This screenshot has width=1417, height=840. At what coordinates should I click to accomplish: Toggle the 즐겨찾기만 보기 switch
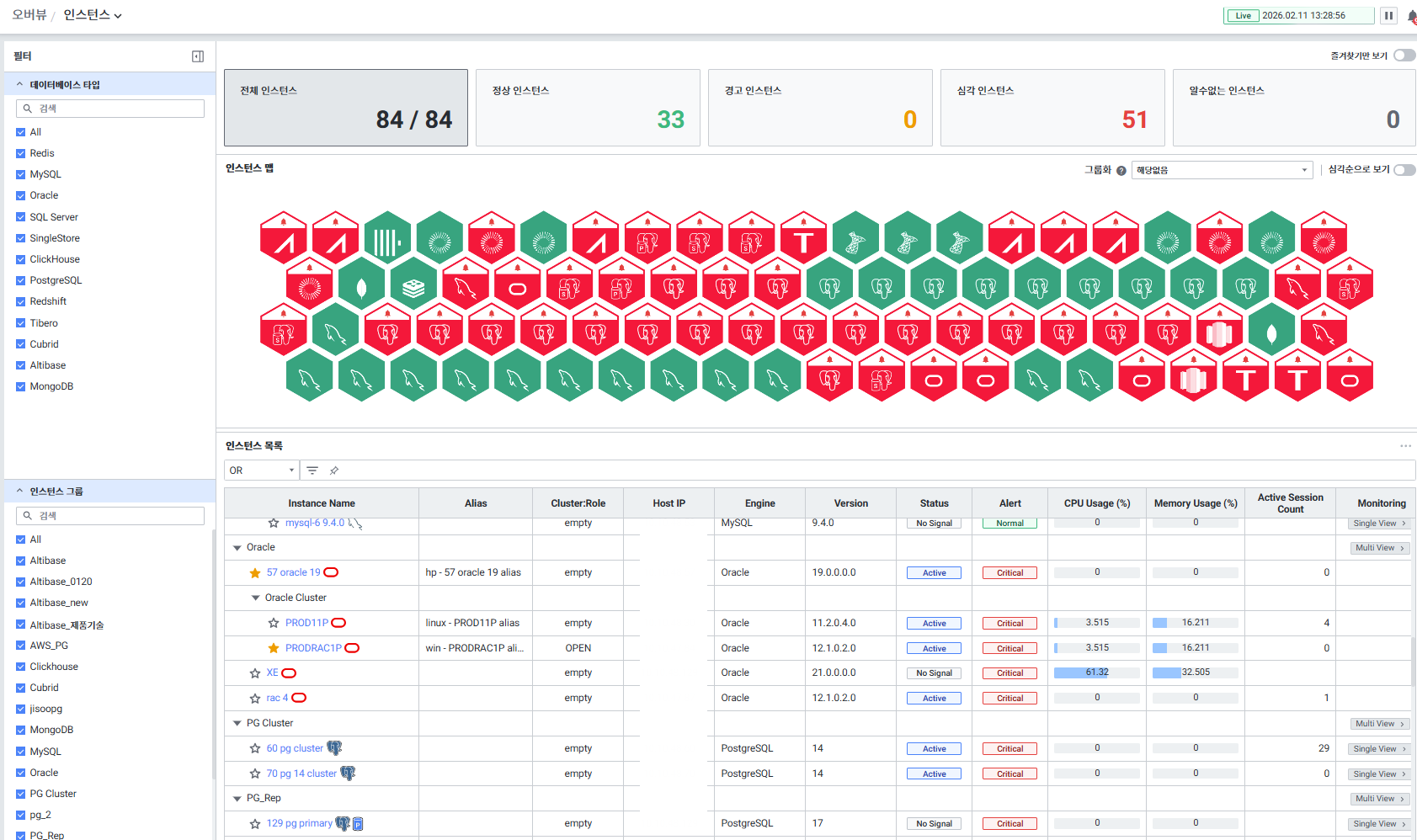click(x=1404, y=56)
